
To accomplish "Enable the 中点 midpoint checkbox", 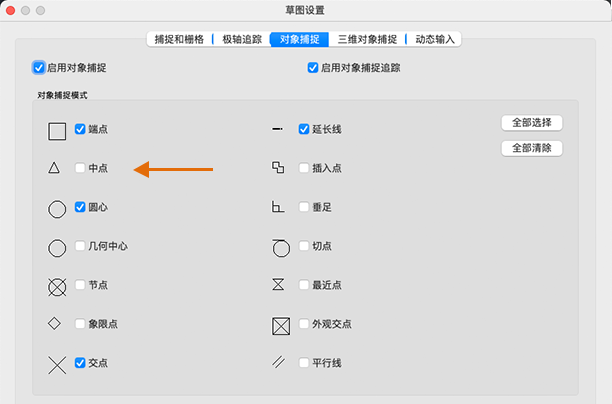I will click(x=80, y=168).
